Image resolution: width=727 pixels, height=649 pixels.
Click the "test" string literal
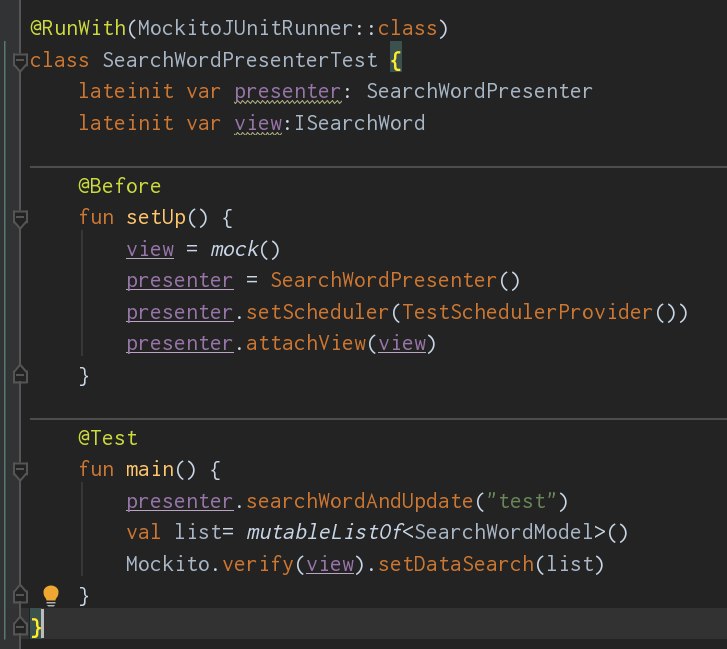[x=521, y=501]
